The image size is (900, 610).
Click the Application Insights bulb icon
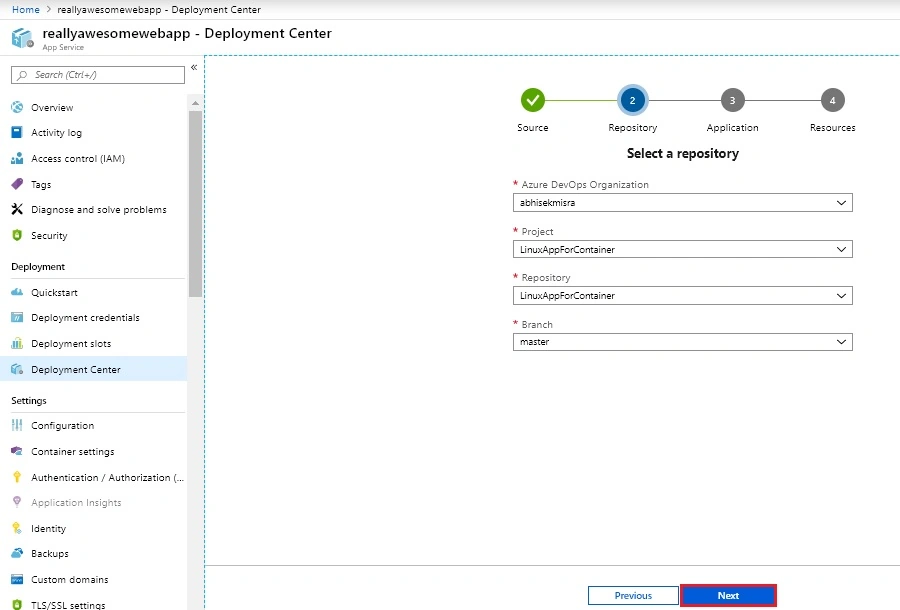coord(17,502)
